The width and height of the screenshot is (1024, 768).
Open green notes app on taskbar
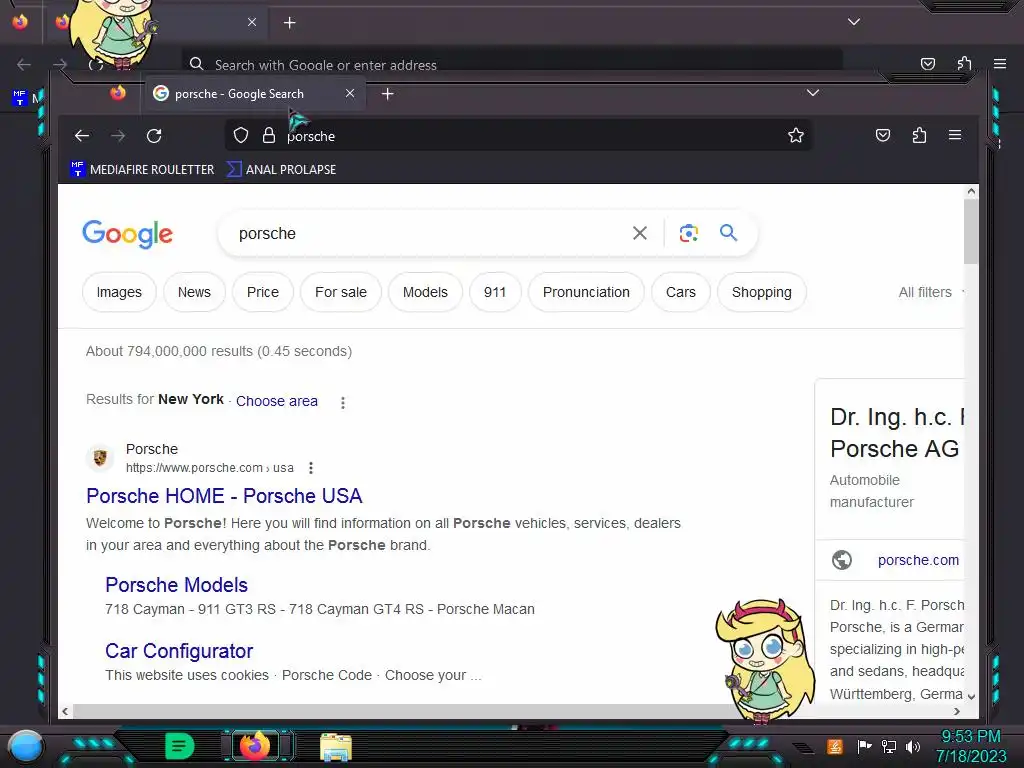point(180,746)
